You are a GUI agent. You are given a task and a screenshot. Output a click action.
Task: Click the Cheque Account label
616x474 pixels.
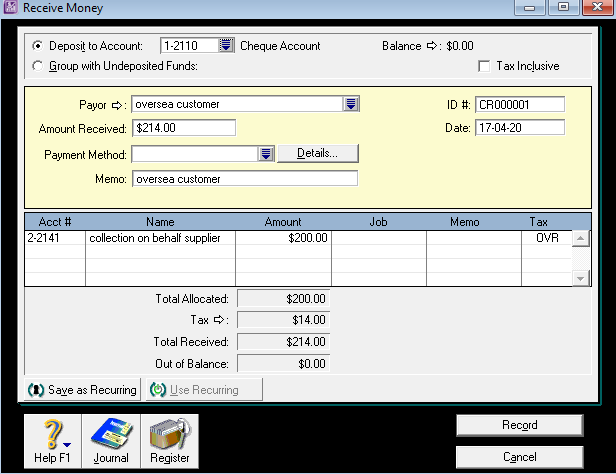[x=280, y=46]
